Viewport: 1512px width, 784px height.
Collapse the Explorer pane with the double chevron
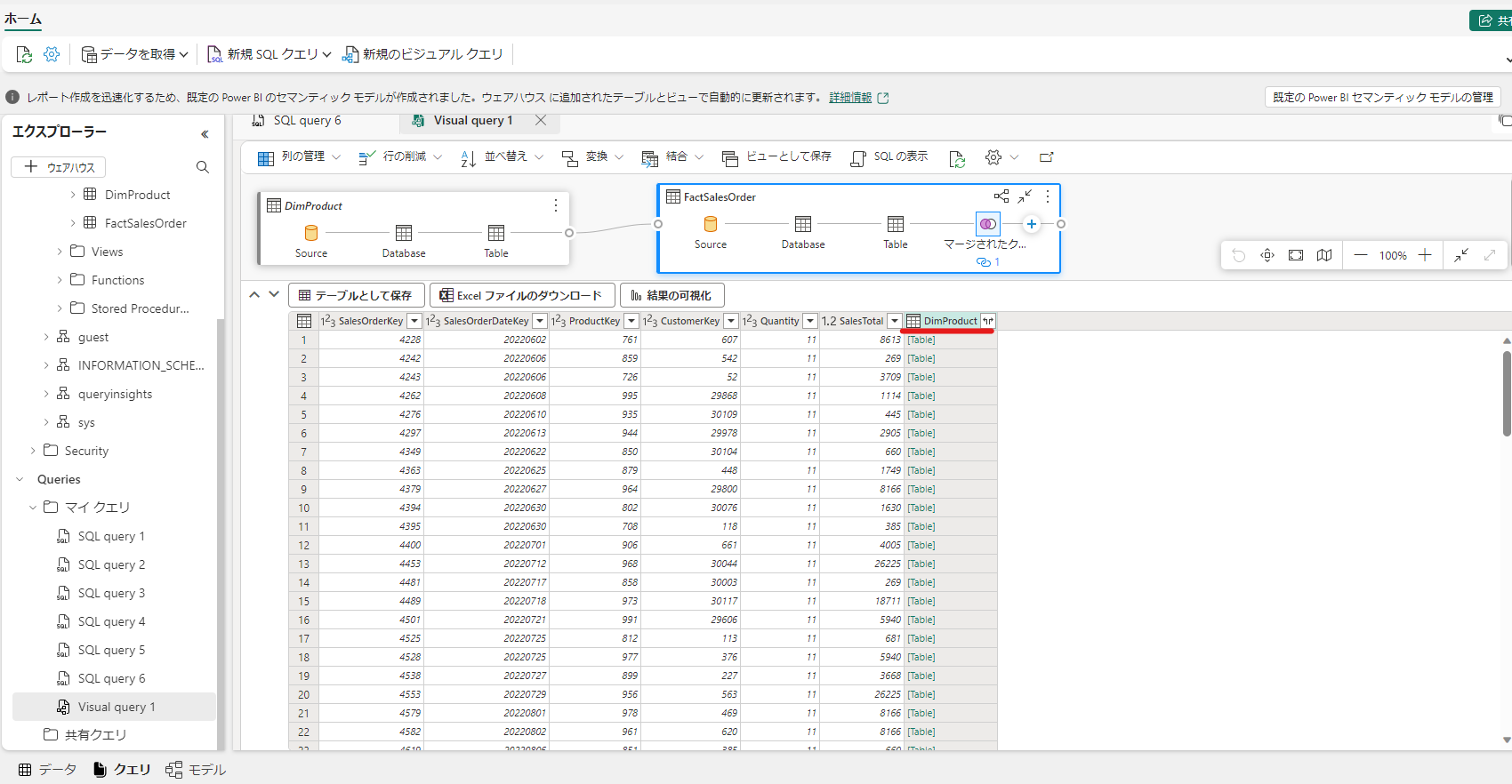[x=205, y=134]
